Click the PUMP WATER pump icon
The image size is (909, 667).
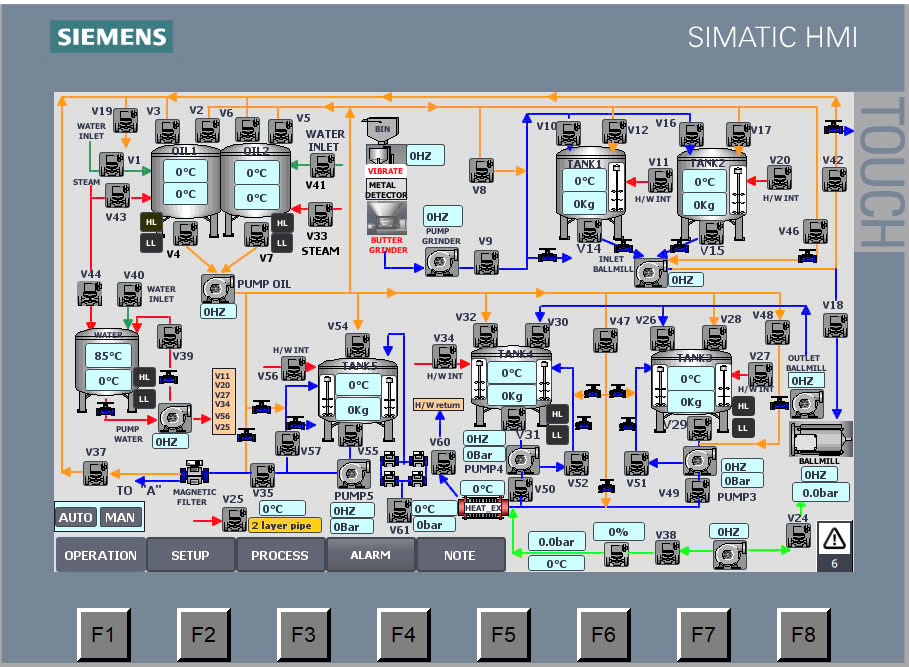[174, 418]
